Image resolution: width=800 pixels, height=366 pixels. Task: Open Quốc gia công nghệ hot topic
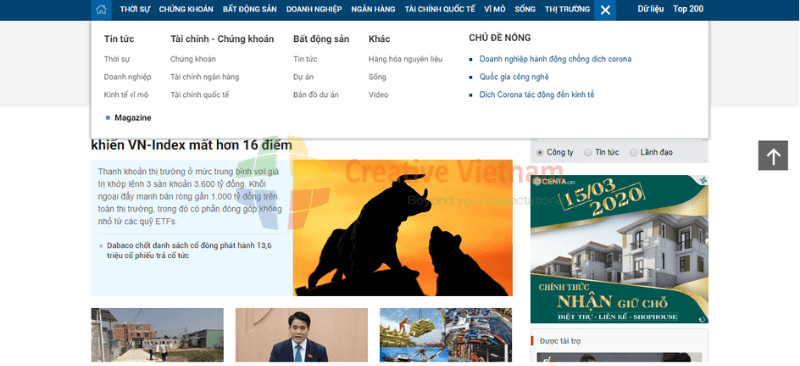pos(514,77)
